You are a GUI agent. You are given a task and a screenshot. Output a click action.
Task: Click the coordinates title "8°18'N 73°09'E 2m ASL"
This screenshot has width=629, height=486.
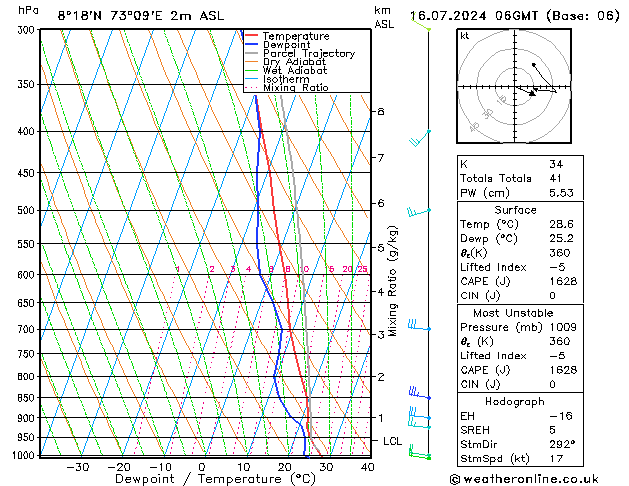140,16
